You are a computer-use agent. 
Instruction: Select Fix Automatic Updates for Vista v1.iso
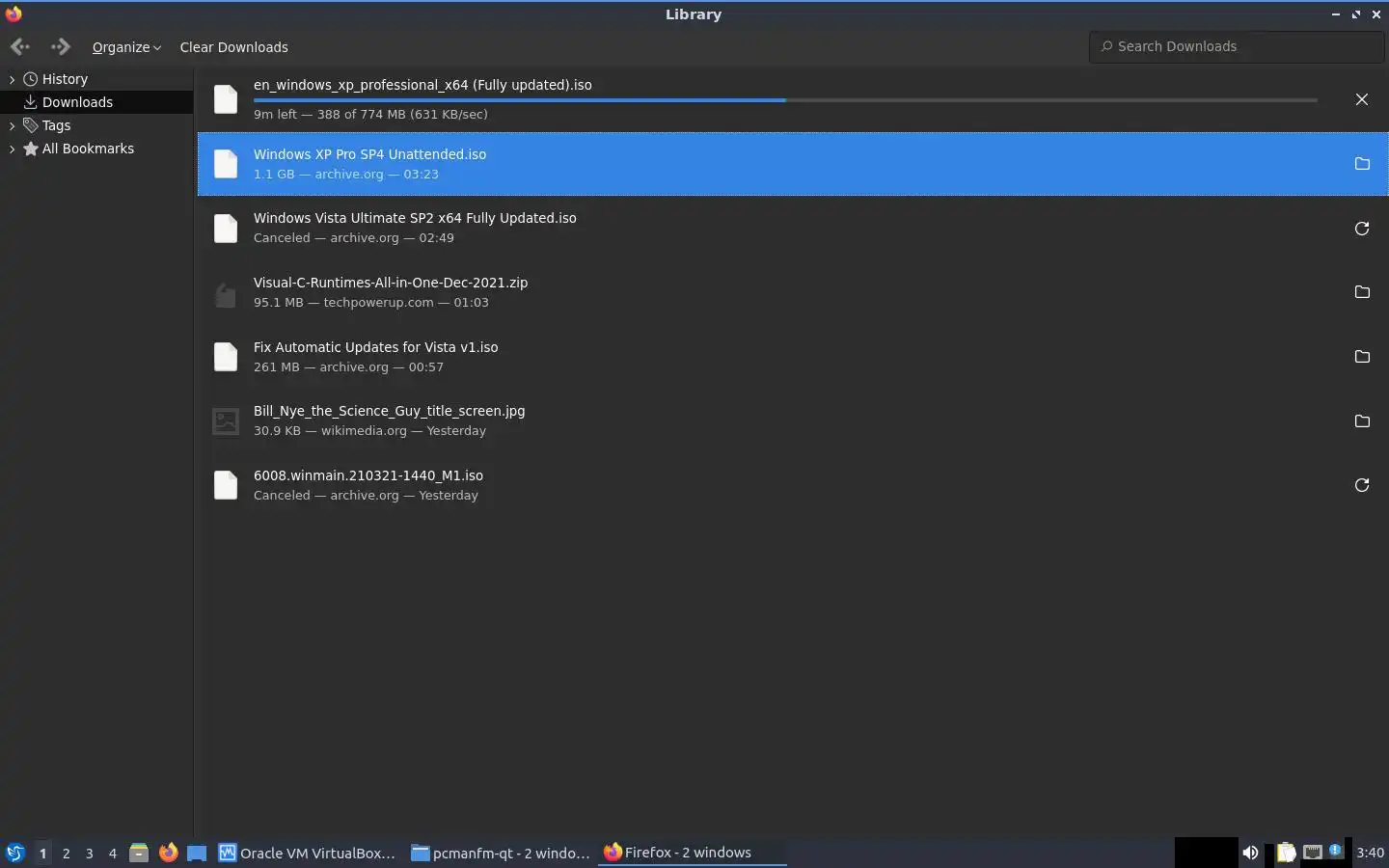(376, 347)
